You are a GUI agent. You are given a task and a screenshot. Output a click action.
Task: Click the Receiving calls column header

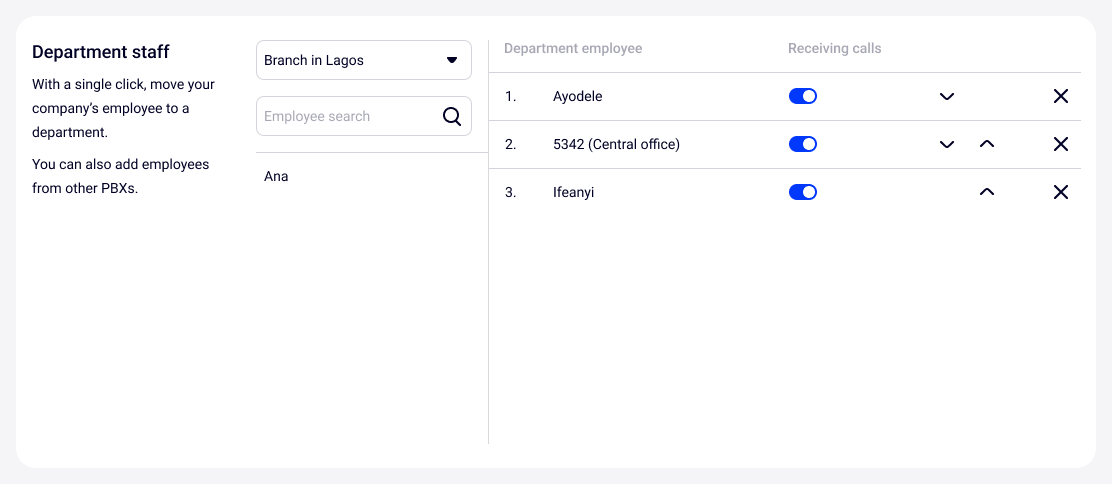point(835,49)
